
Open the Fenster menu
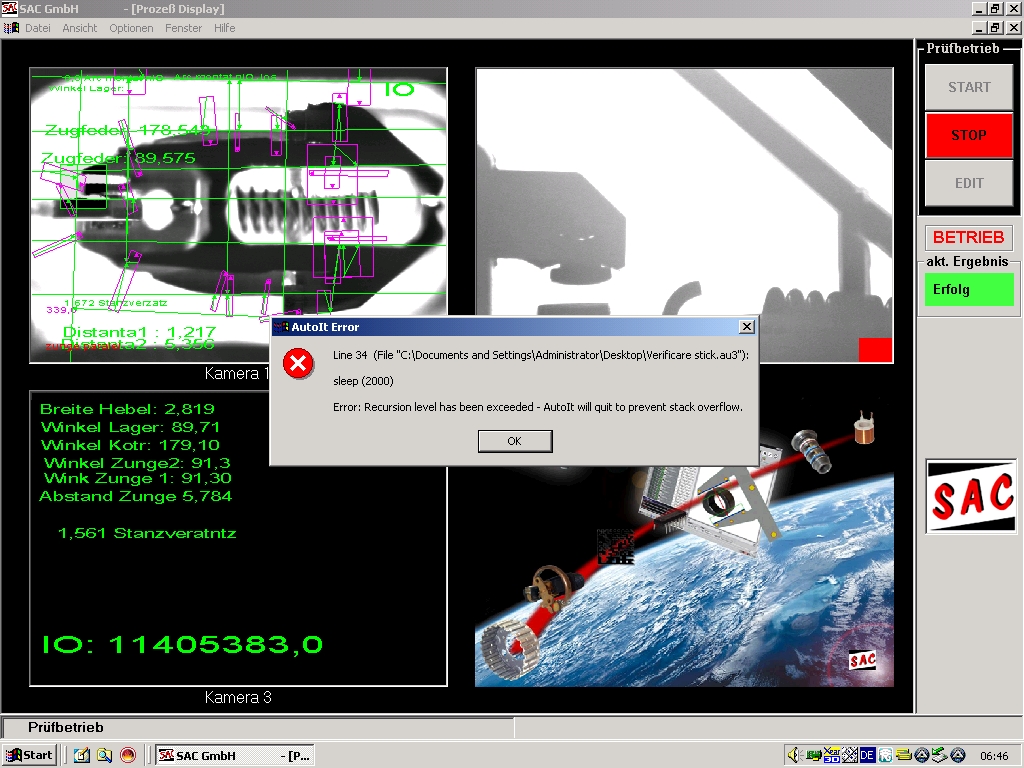pyautogui.click(x=184, y=28)
